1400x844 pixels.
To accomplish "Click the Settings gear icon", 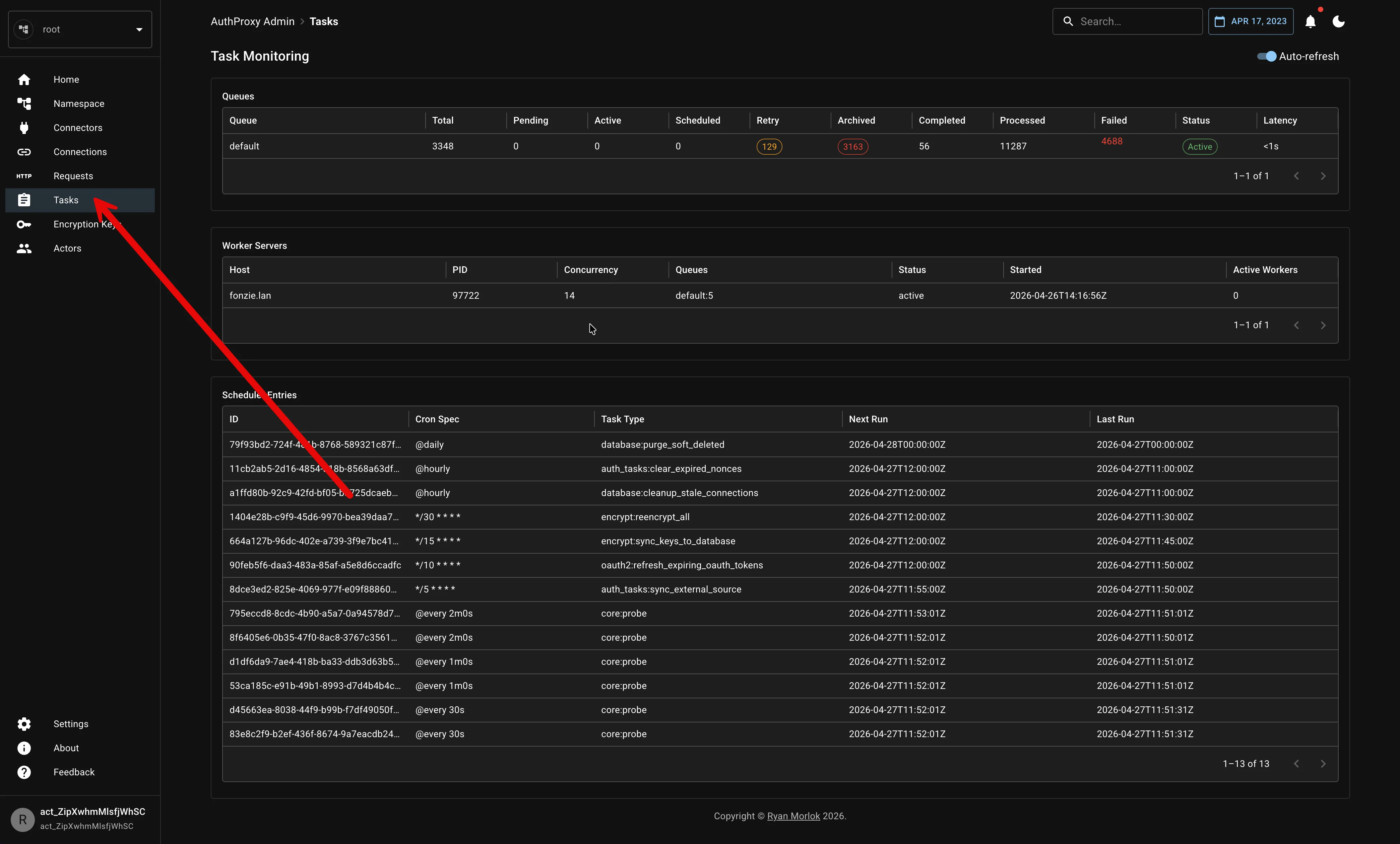I will pyautogui.click(x=24, y=723).
